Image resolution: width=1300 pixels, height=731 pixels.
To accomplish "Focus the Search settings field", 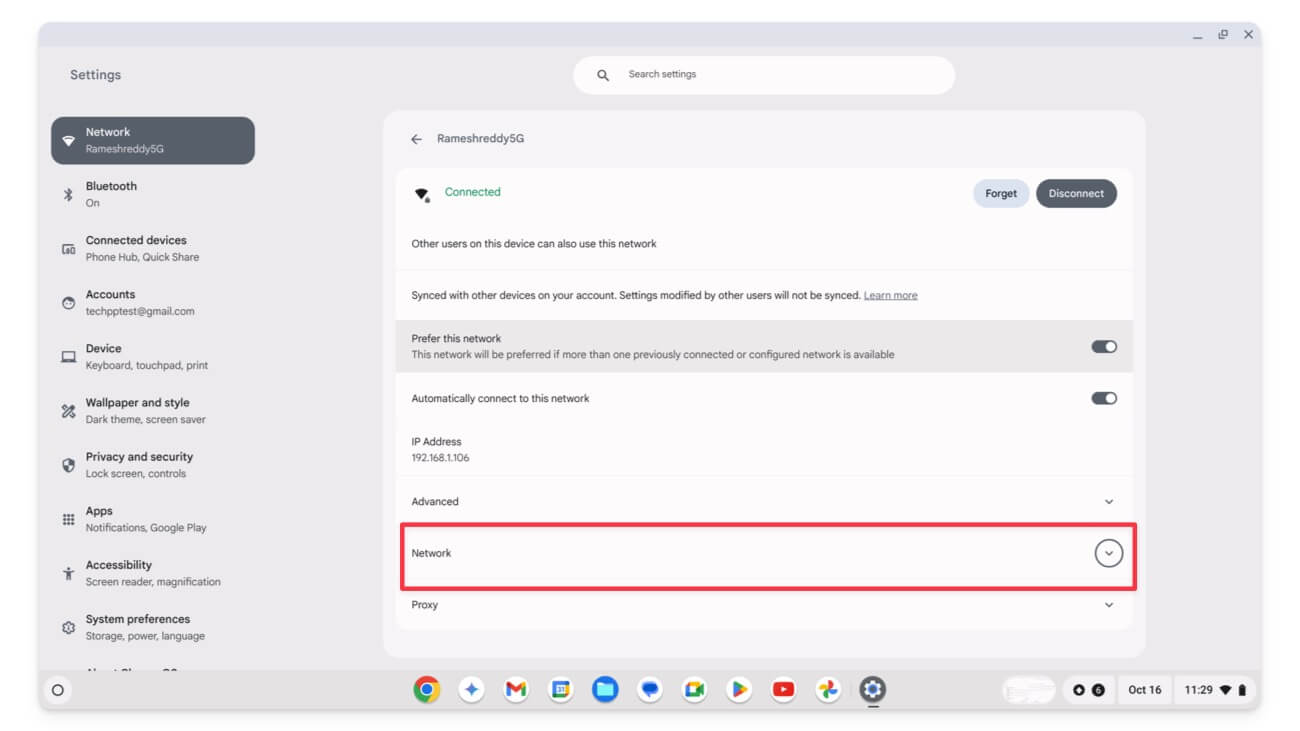I will (x=764, y=75).
